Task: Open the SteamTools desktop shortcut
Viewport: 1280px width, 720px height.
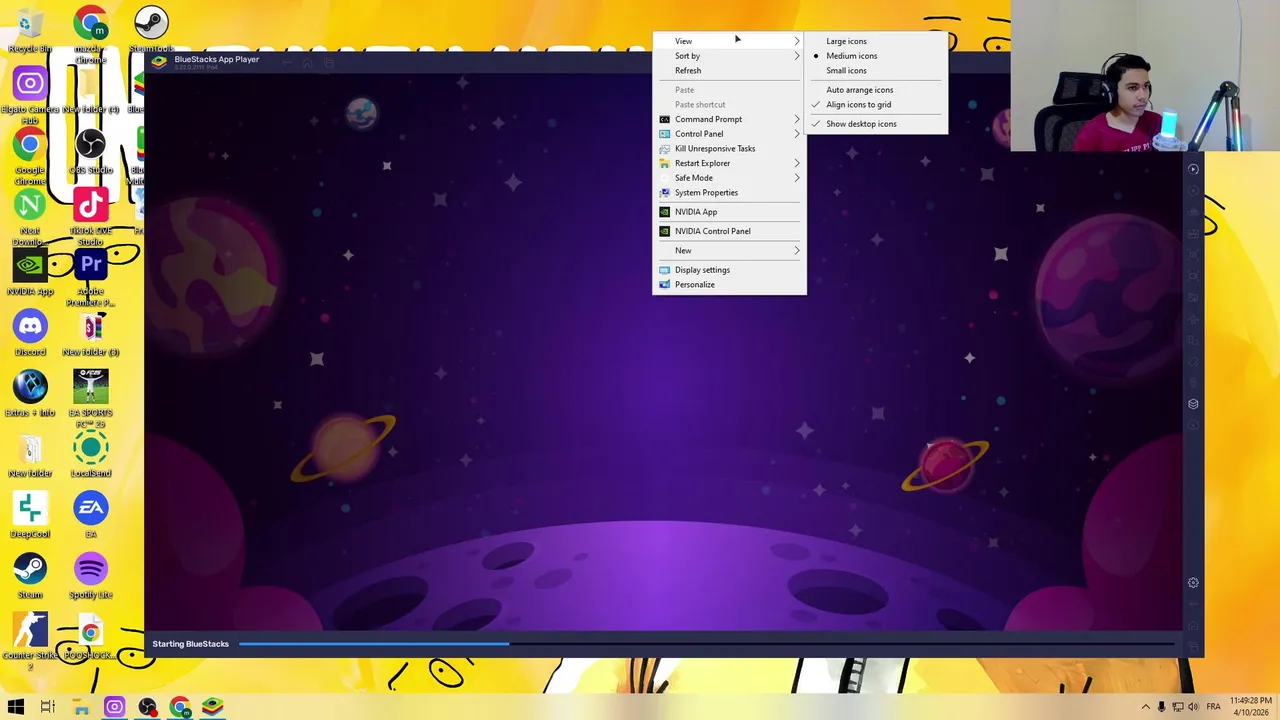Action: coord(151,30)
